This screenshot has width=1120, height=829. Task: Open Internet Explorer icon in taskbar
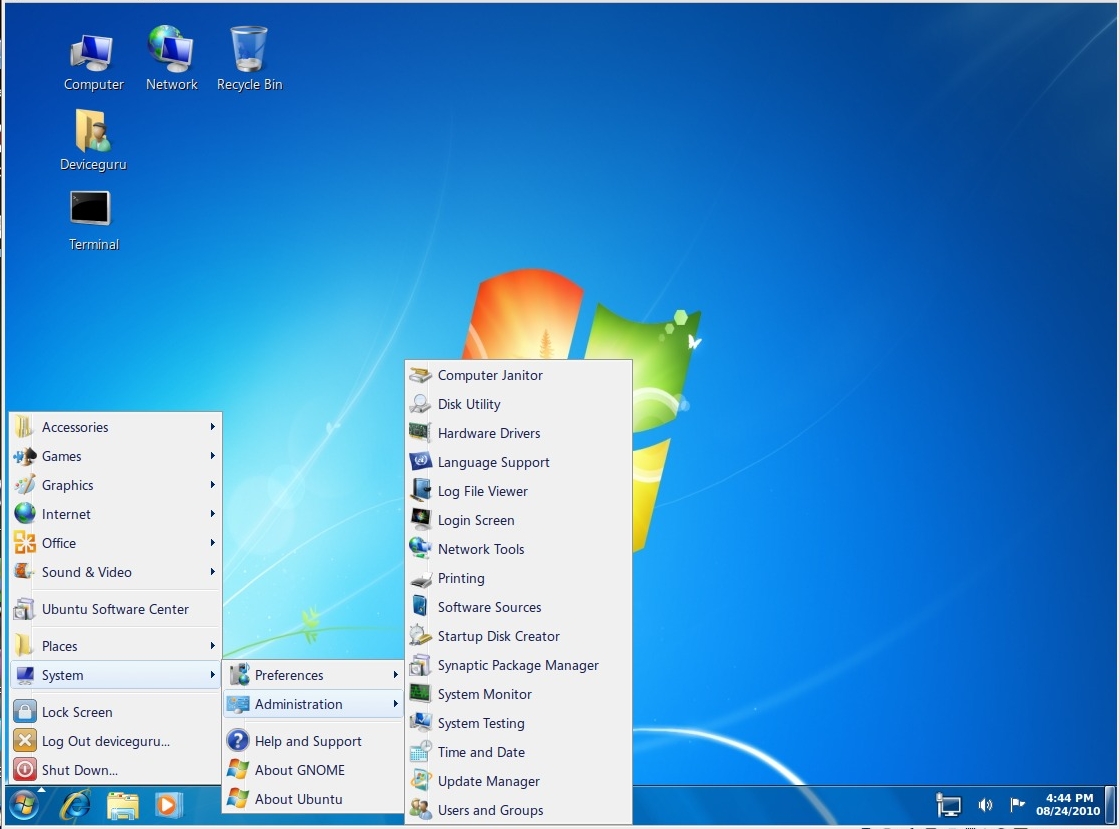tap(75, 806)
